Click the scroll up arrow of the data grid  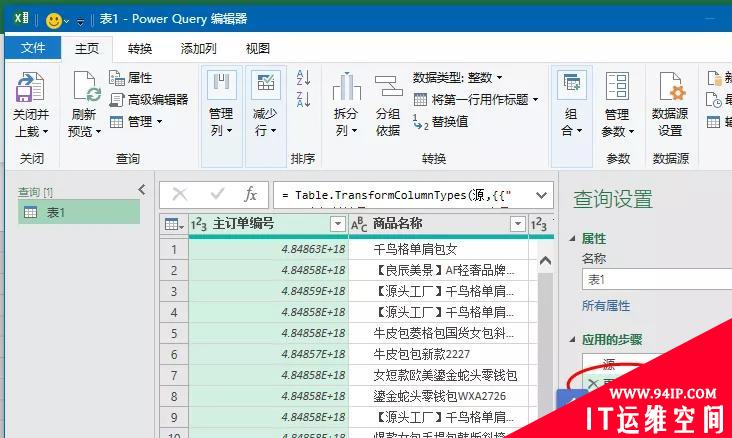click(x=545, y=261)
